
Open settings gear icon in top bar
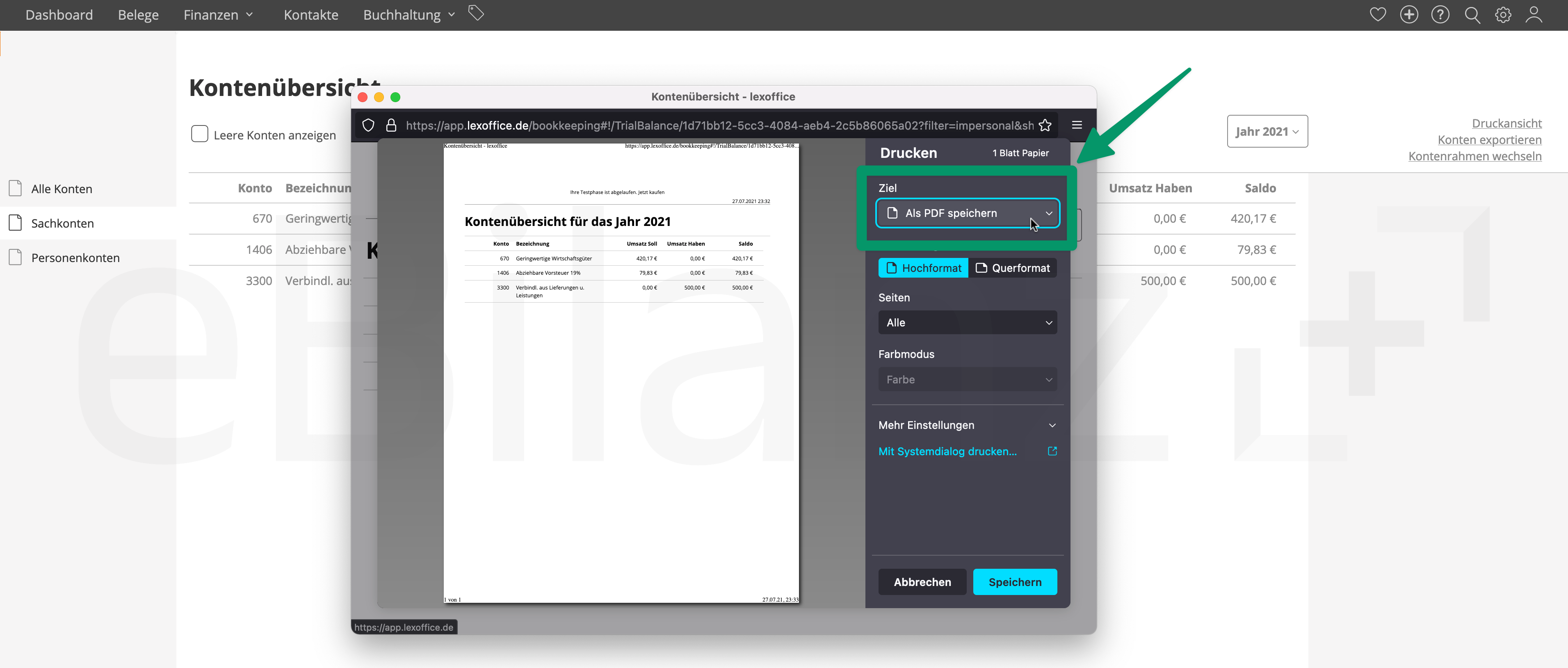click(x=1503, y=15)
